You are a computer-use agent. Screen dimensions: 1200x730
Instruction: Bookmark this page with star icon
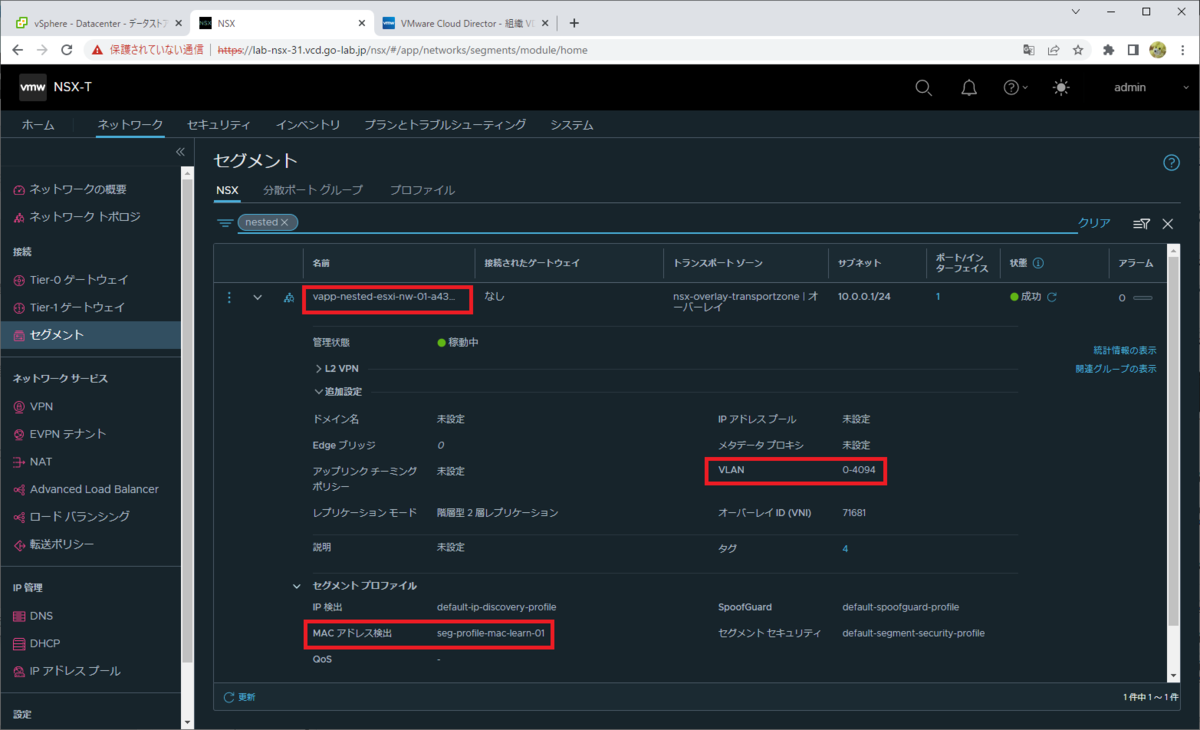(1078, 49)
